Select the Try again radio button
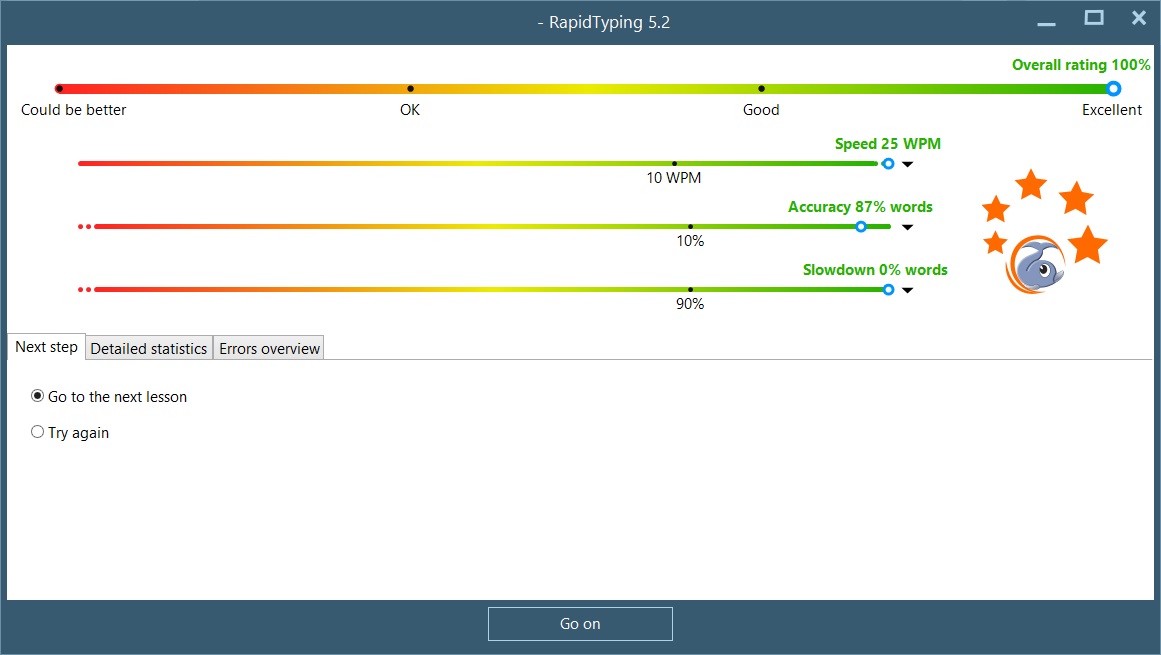 [x=38, y=432]
